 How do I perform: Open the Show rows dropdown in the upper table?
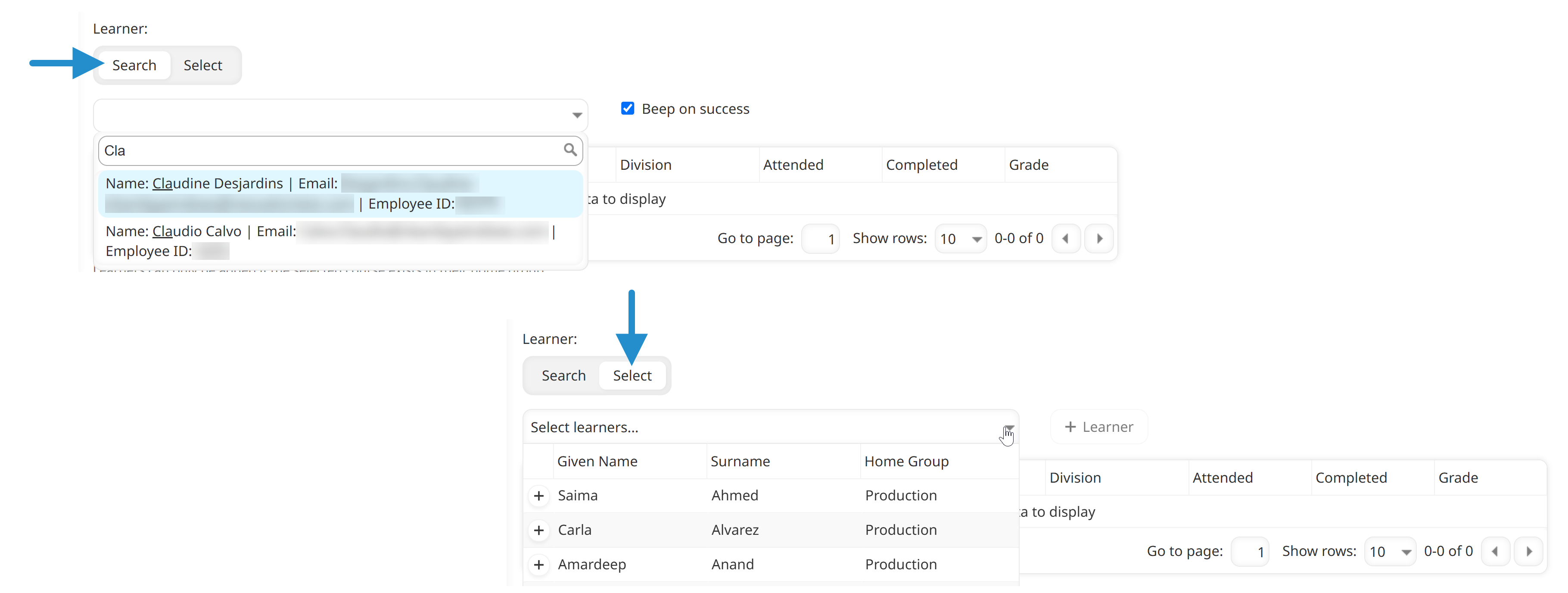tap(961, 239)
